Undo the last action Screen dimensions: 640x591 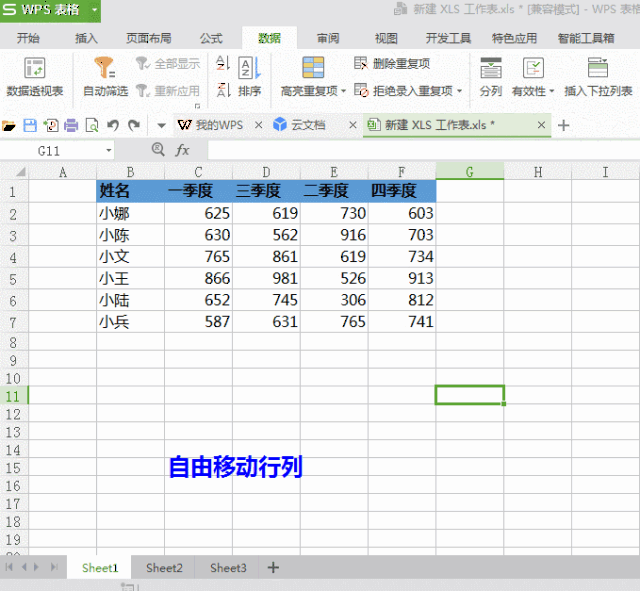pyautogui.click(x=113, y=125)
